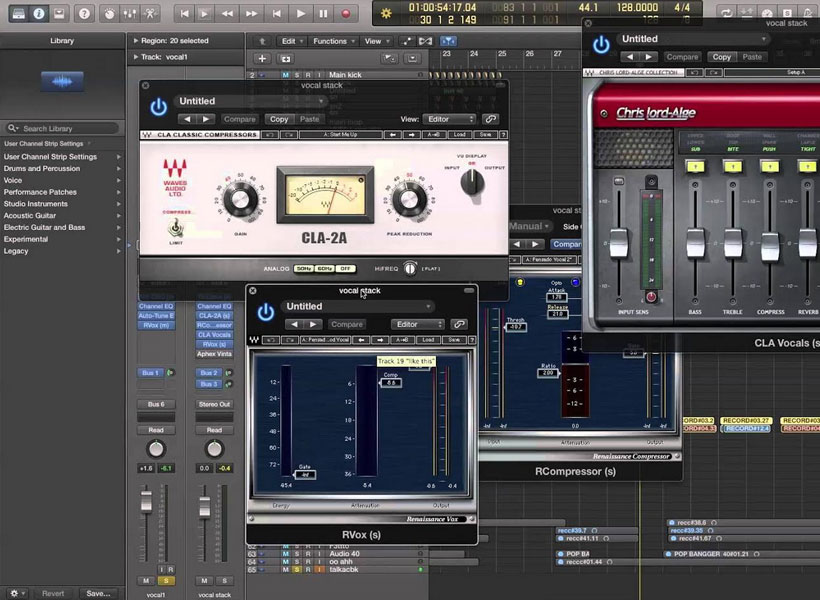Screen dimensions: 820x600
Task: Mute the vocal stack channel strip
Action: coord(205,580)
